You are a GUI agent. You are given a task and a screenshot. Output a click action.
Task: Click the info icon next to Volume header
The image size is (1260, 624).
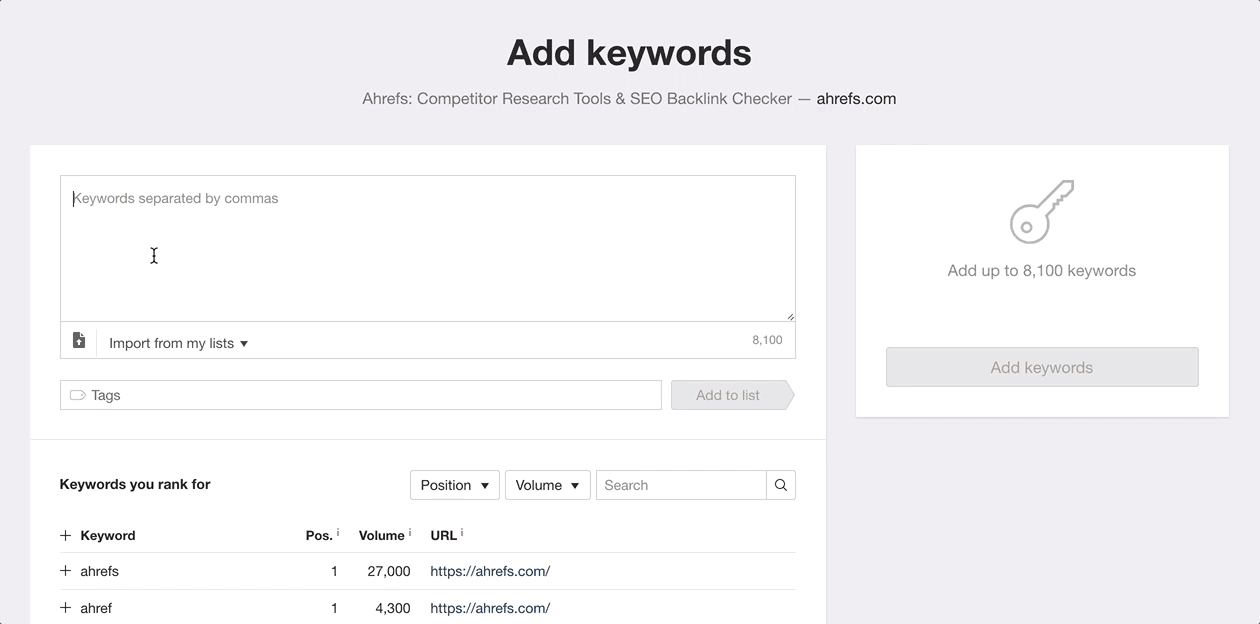coord(410,531)
